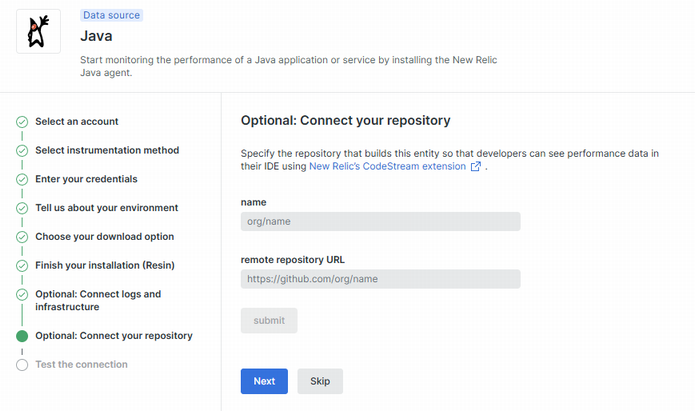The image size is (695, 411).
Task: Click the checkmark next to Tell us about your environment
Action: (22, 208)
